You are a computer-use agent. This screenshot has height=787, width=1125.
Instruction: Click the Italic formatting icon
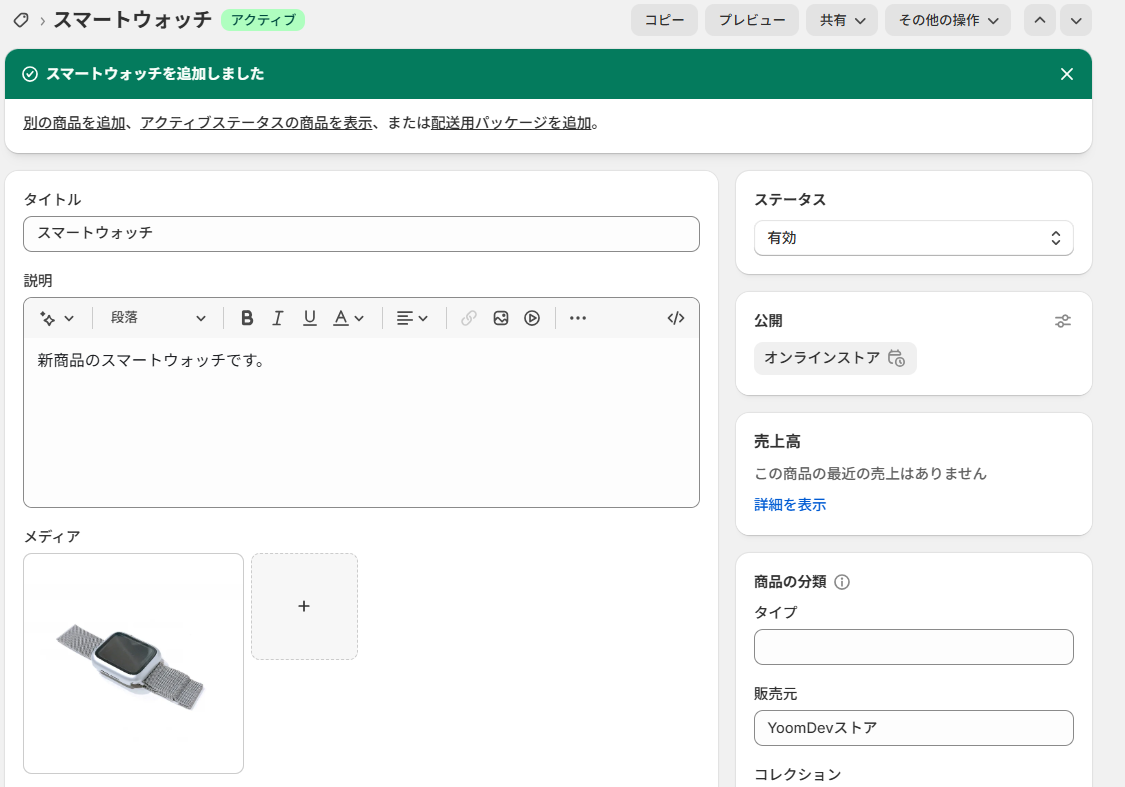tap(278, 318)
